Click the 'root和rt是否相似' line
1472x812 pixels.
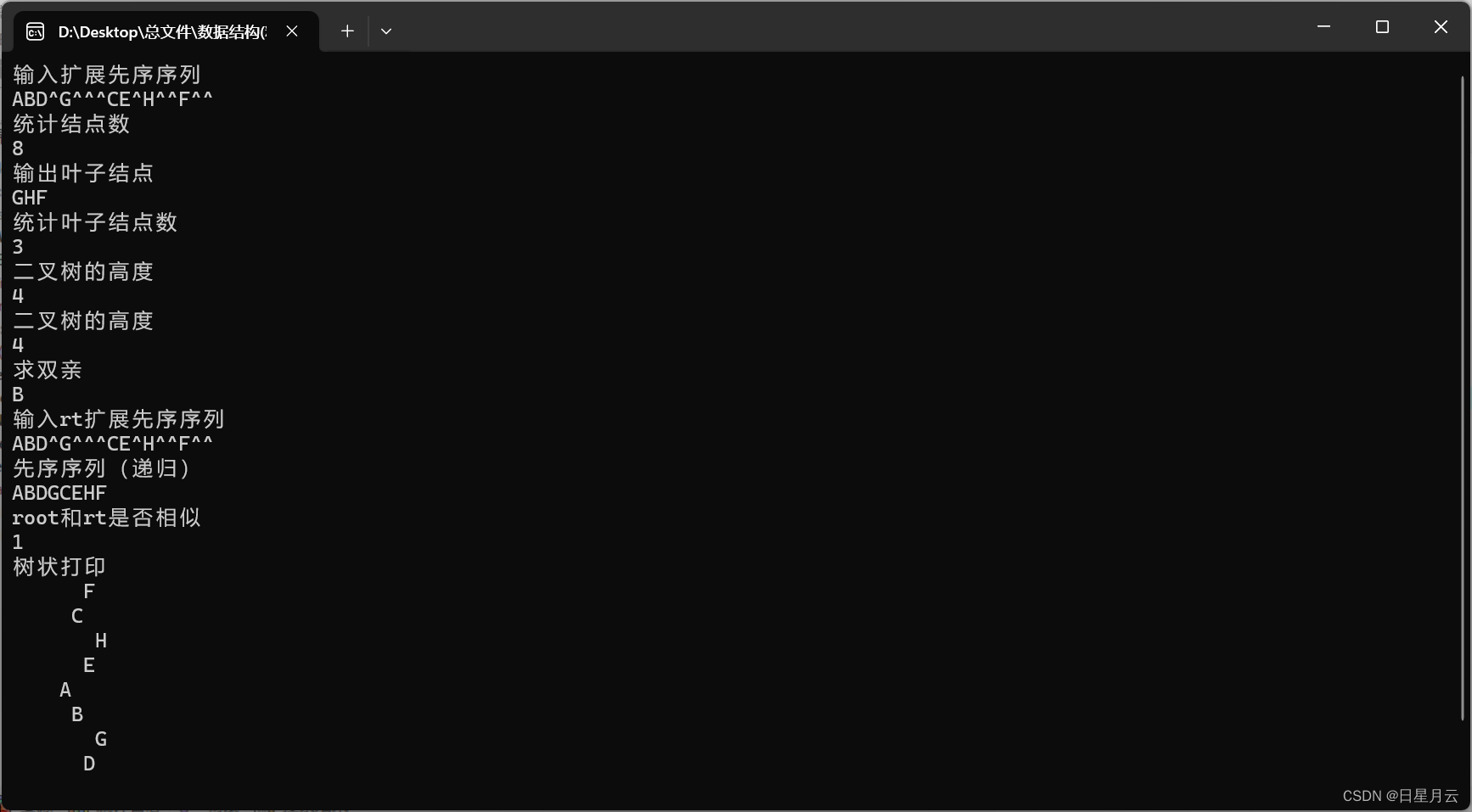tap(106, 518)
